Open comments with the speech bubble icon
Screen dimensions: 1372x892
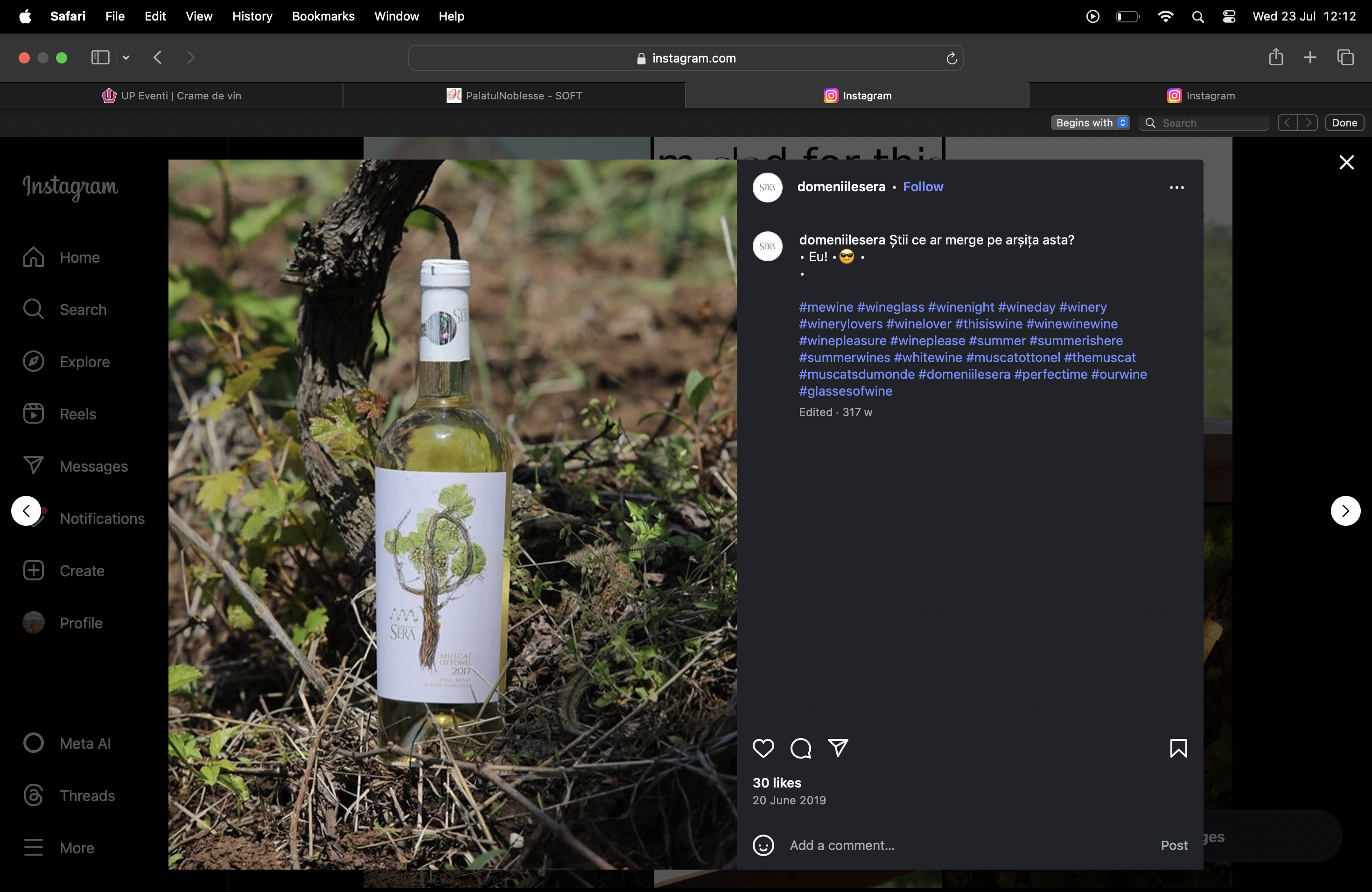point(800,748)
